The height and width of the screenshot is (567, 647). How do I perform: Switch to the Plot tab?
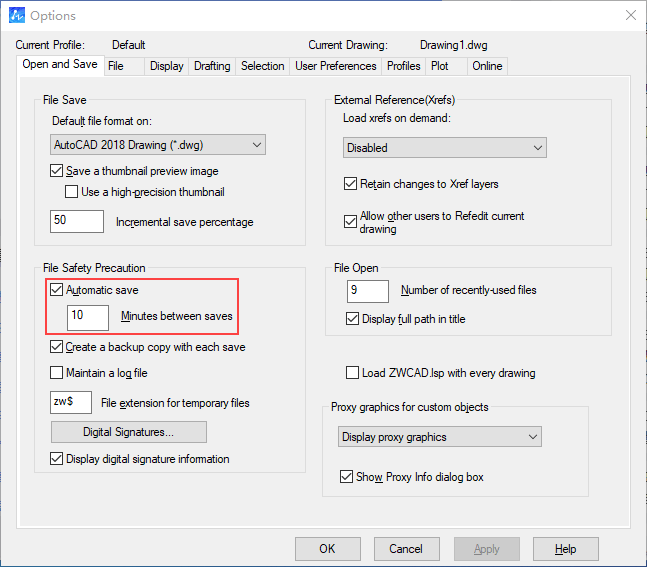pos(446,66)
